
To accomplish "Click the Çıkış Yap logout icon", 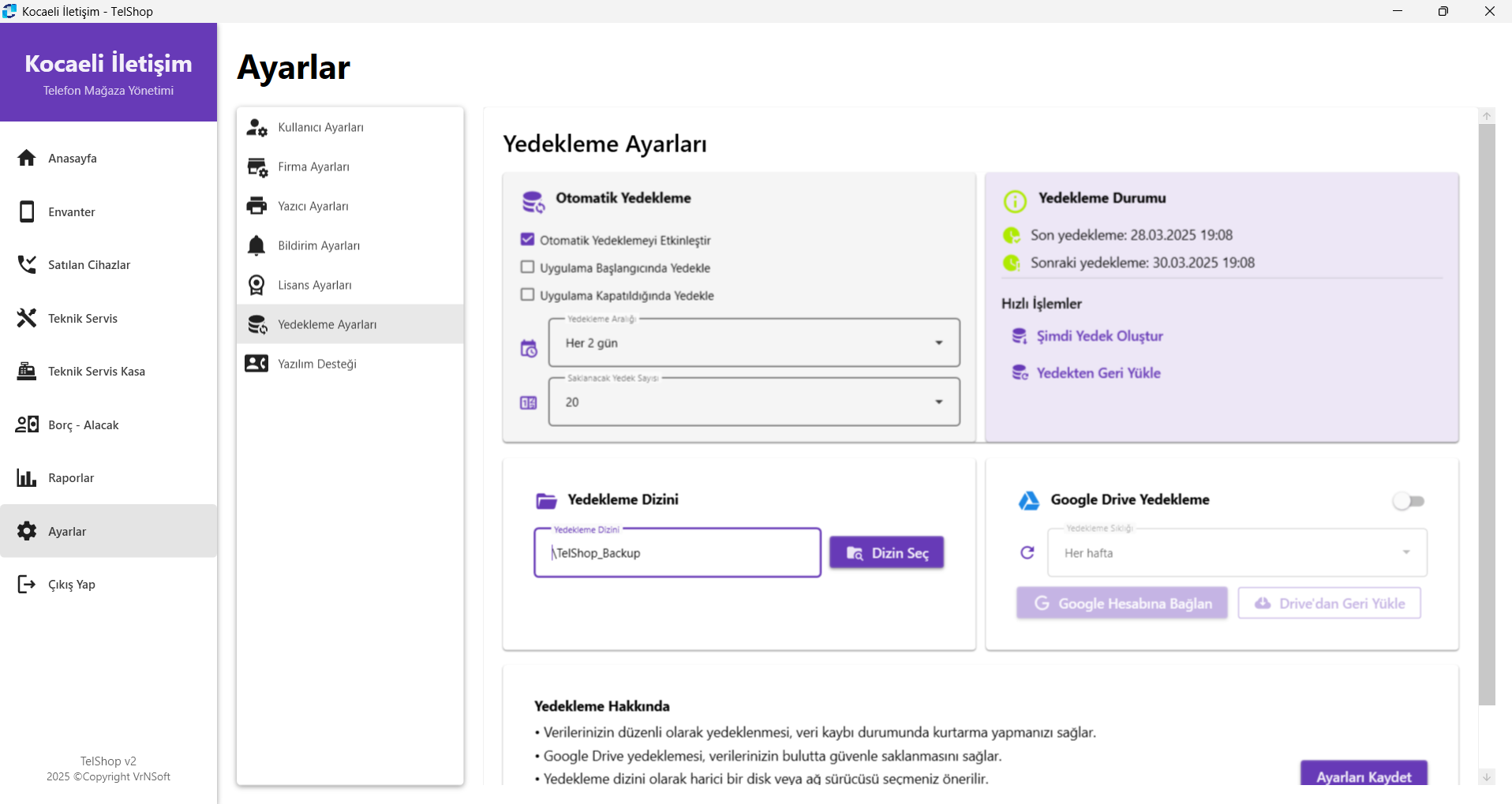I will 27,584.
